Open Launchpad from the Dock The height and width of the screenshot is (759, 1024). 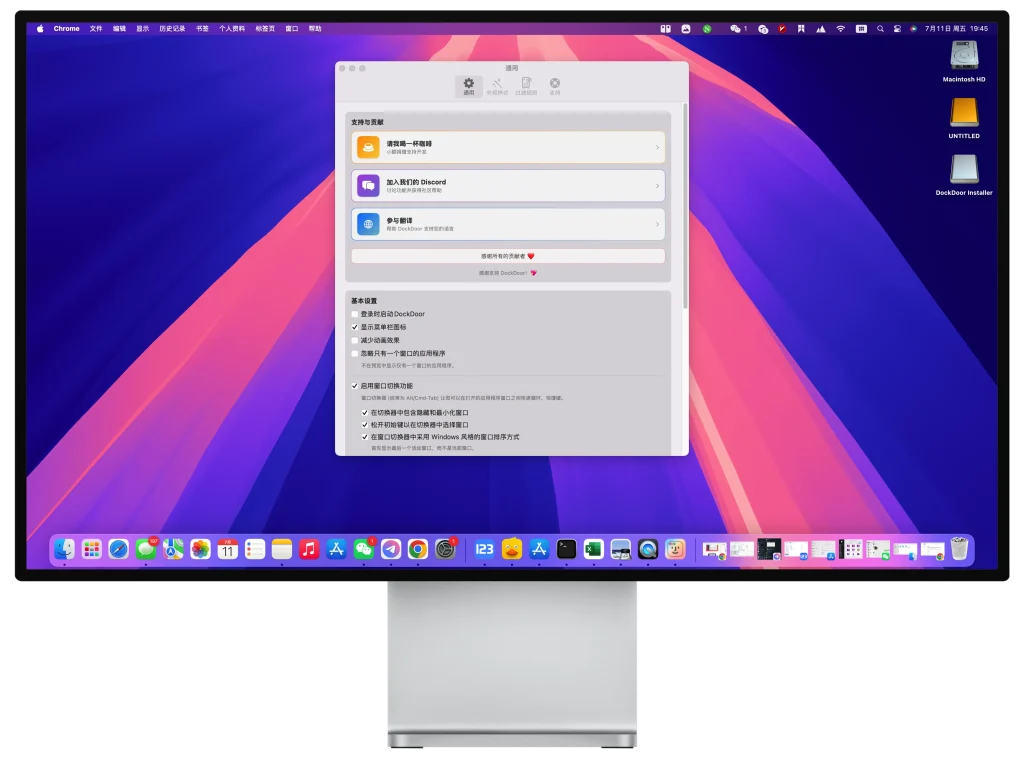[x=92, y=549]
